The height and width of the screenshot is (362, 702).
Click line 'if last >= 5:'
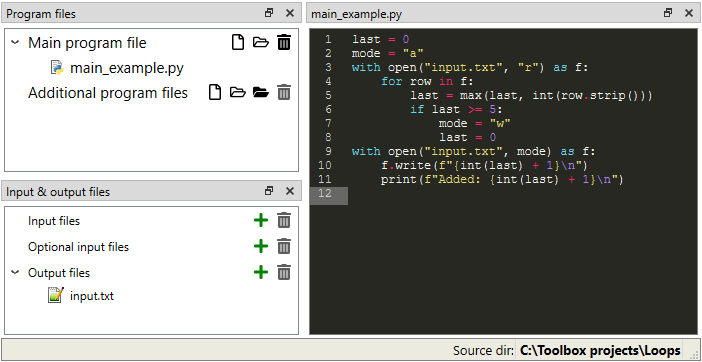[457, 109]
